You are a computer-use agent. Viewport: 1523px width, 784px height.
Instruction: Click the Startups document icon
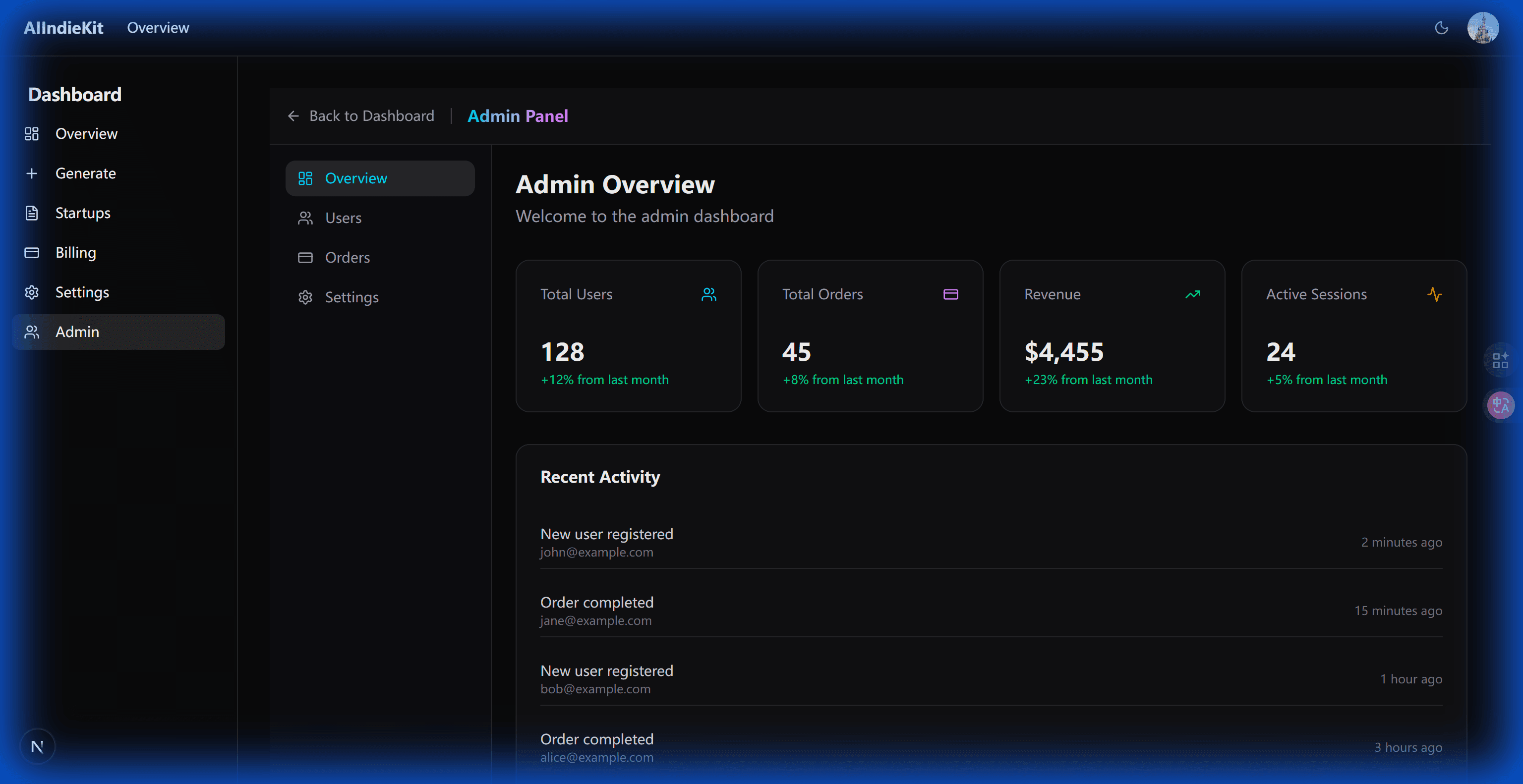click(x=32, y=213)
